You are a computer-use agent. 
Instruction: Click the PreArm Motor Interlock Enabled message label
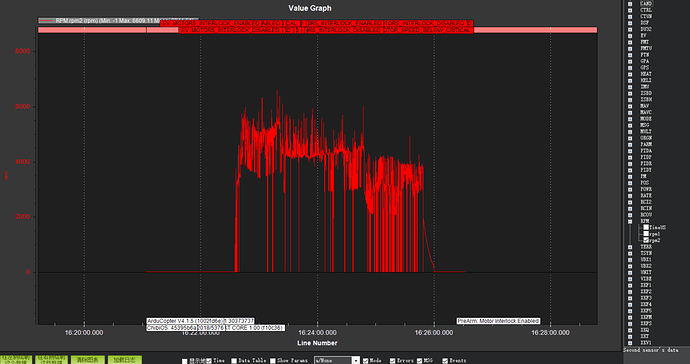(x=498, y=321)
